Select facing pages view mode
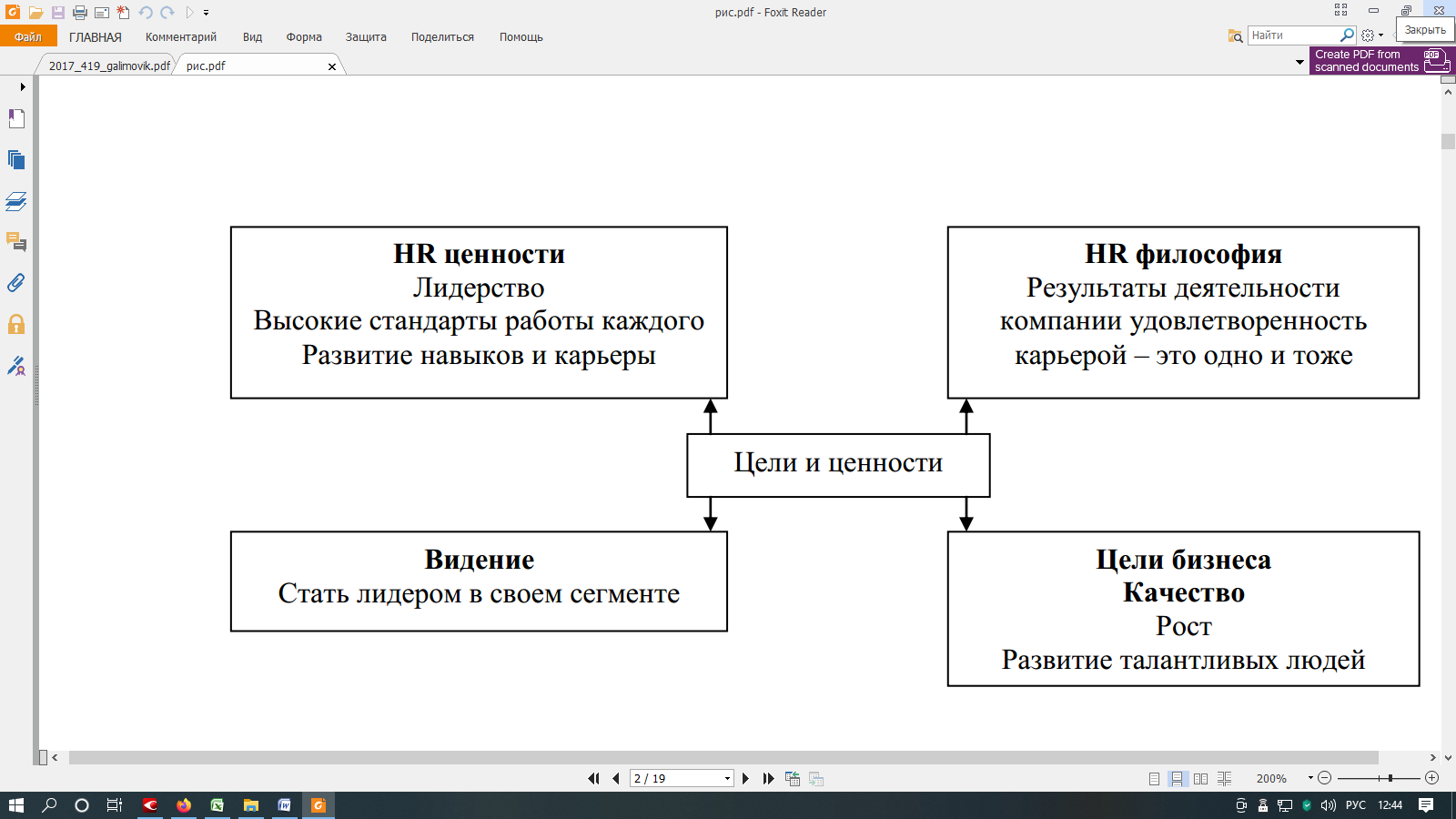Image resolution: width=1456 pixels, height=819 pixels. click(1201, 779)
